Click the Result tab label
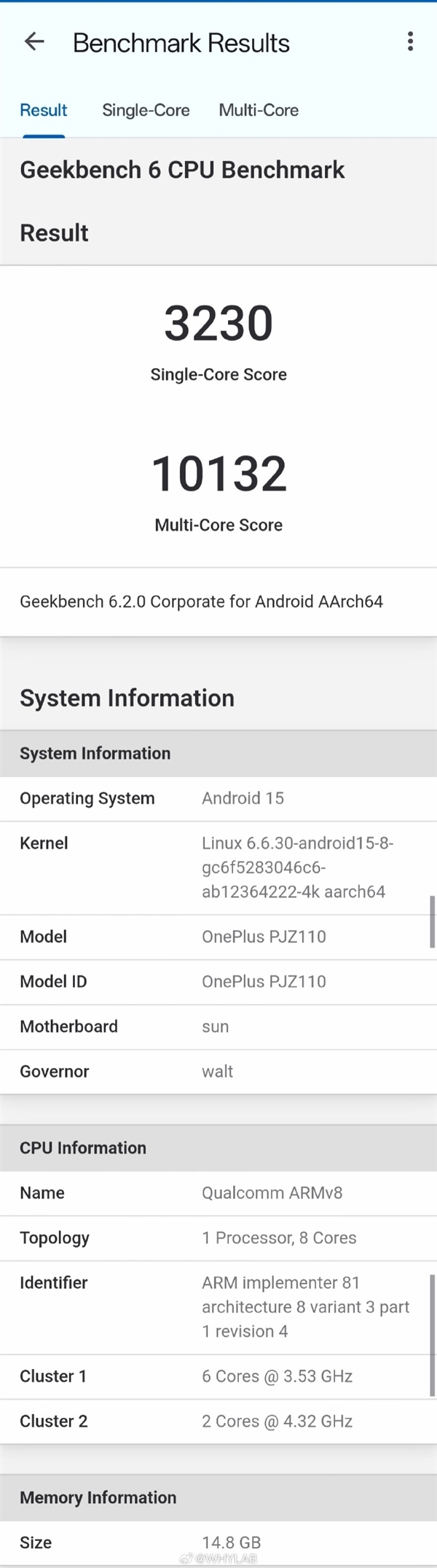Viewport: 437px width, 1568px height. point(43,110)
